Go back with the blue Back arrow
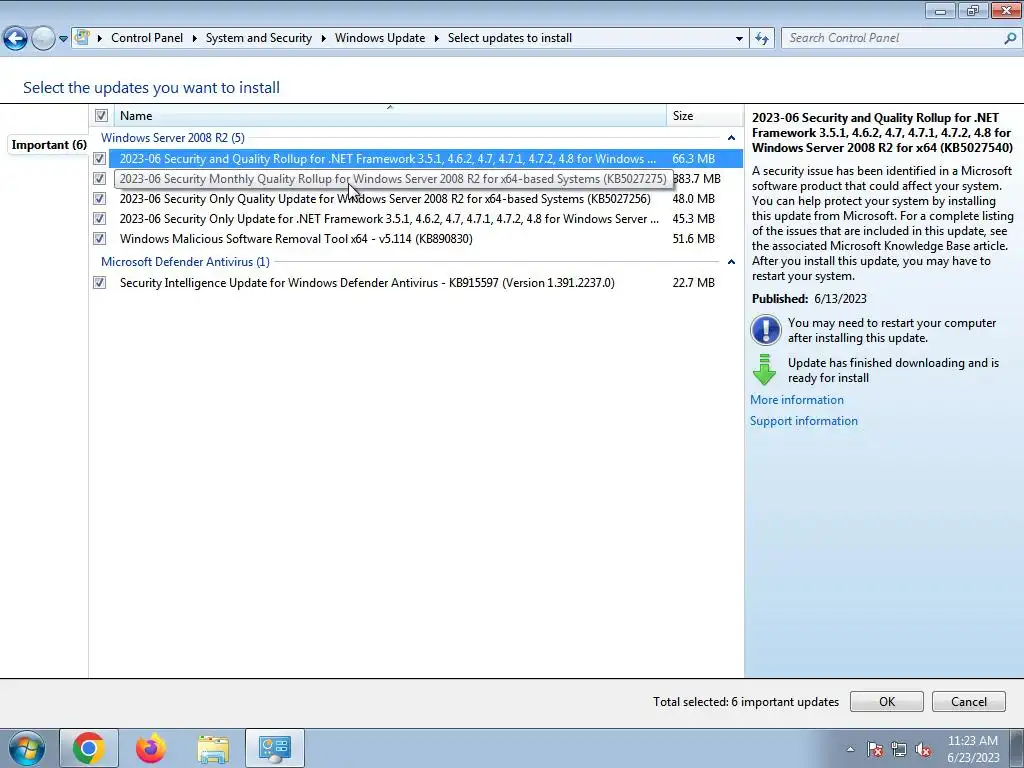This screenshot has height=768, width=1024. pyautogui.click(x=15, y=38)
